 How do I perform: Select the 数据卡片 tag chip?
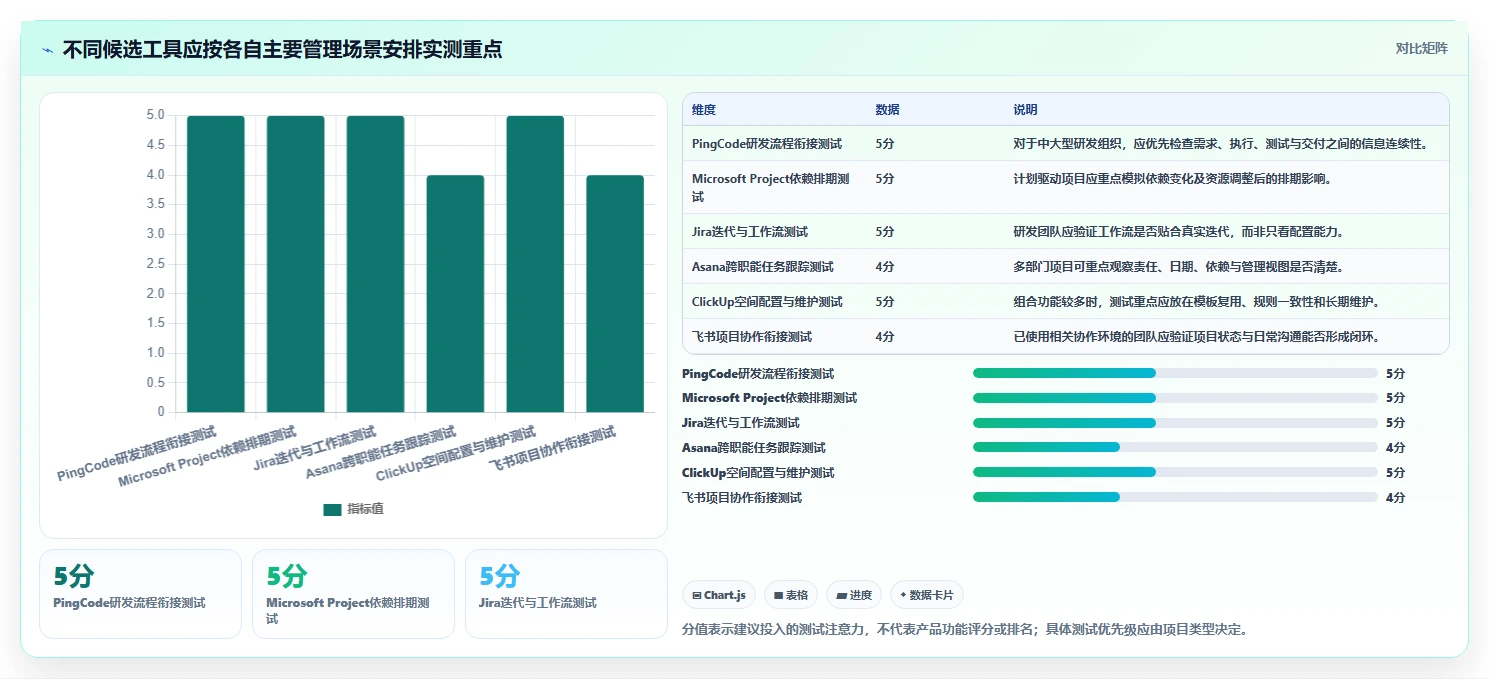[927, 595]
